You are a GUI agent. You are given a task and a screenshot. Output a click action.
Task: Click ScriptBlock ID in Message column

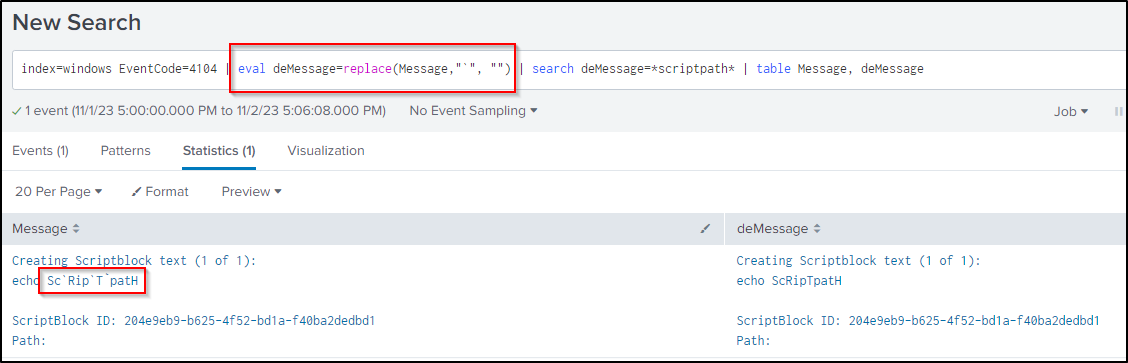coord(194,321)
